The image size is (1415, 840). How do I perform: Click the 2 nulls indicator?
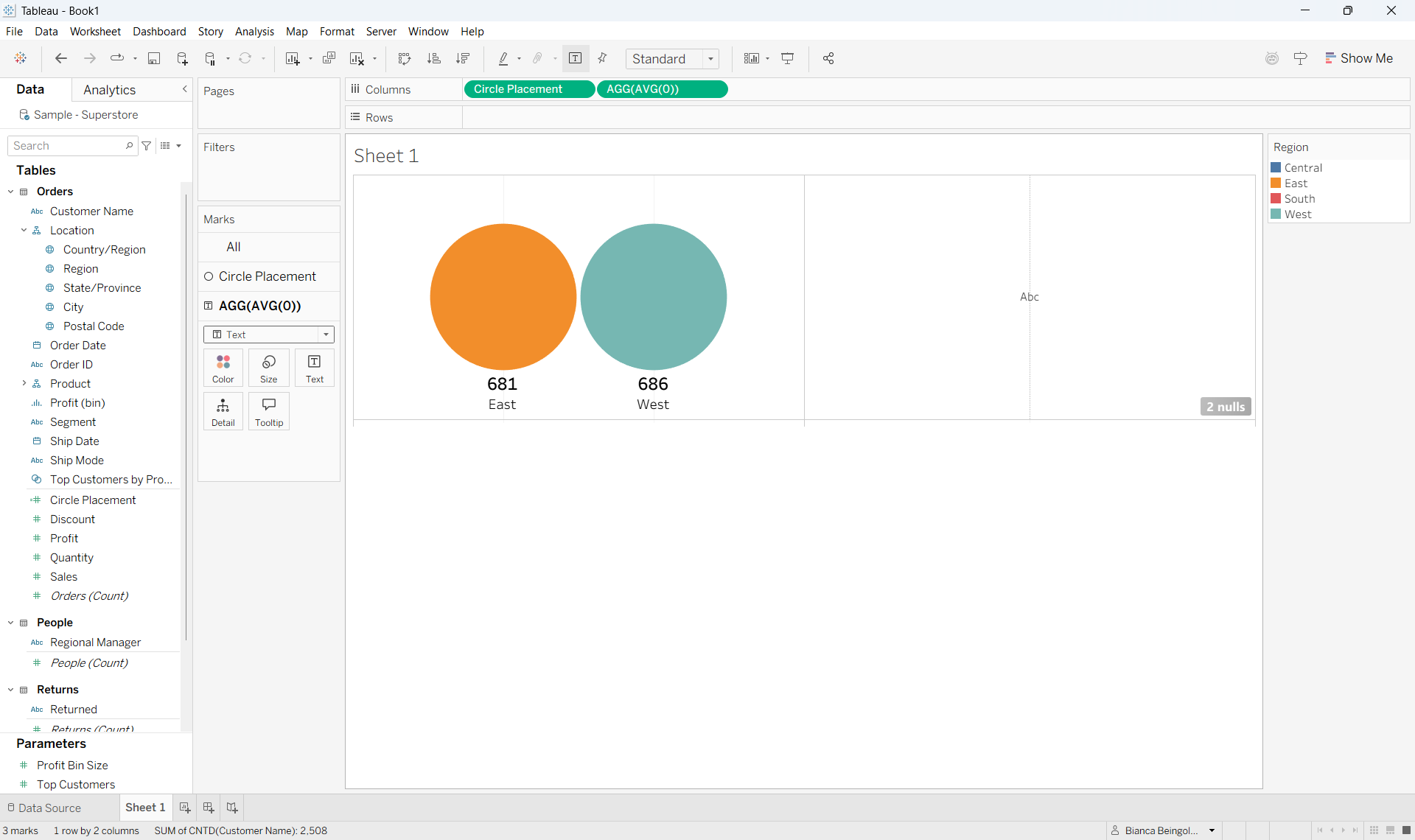[x=1226, y=407]
